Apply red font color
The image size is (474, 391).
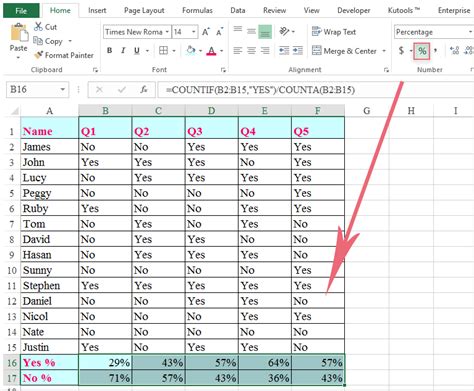[211, 51]
